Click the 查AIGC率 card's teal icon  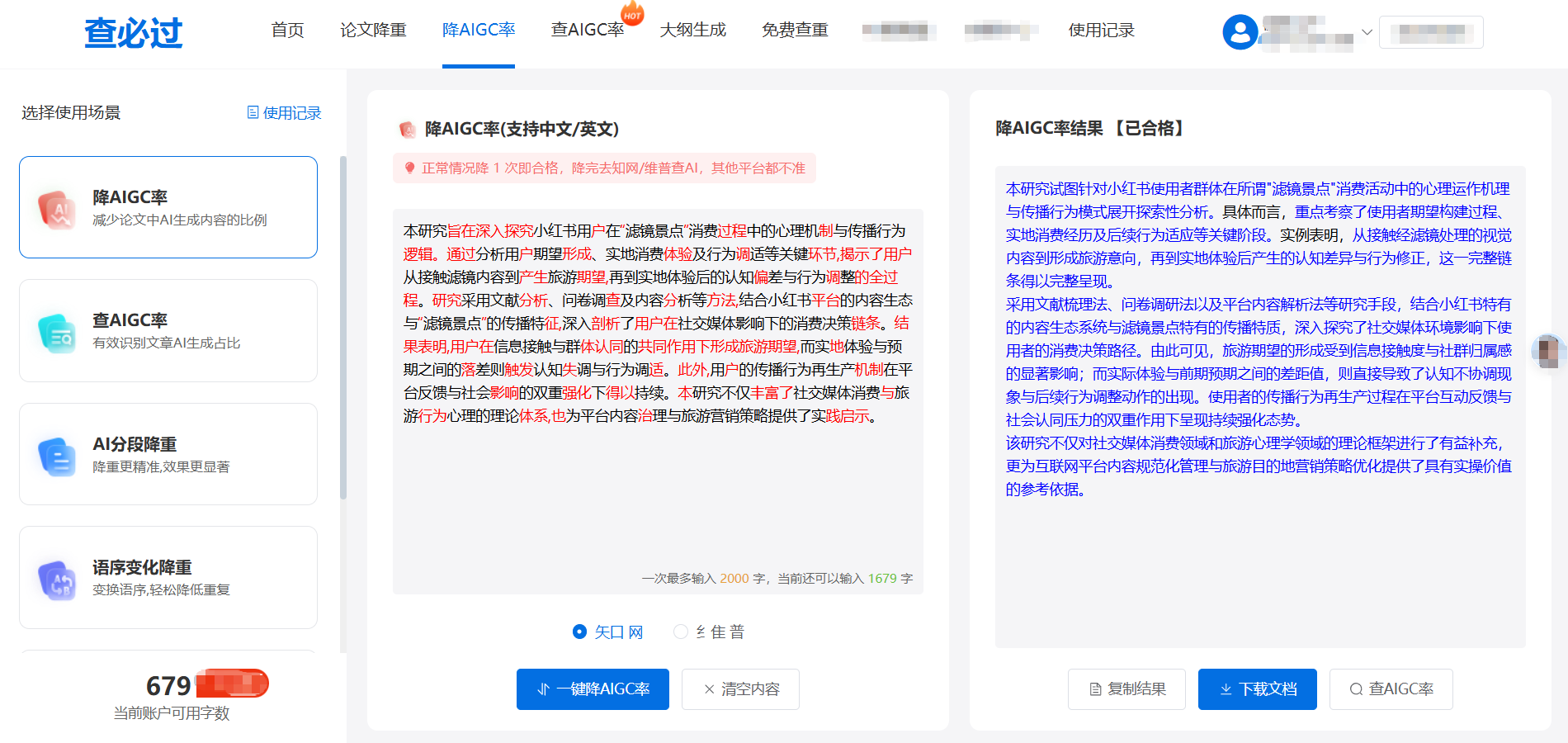57,332
